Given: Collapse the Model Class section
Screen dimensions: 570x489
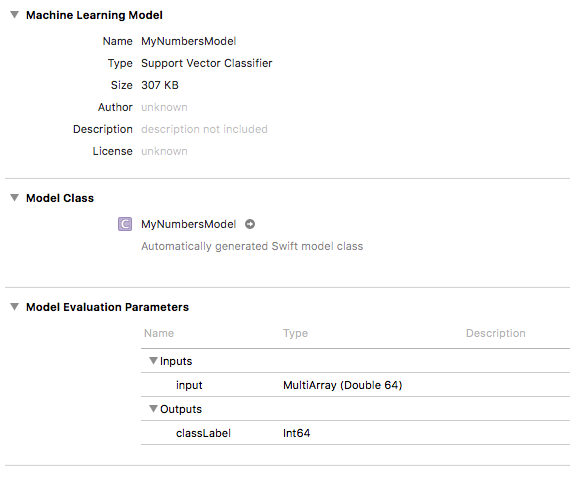Looking at the screenshot, I should pyautogui.click(x=15, y=198).
